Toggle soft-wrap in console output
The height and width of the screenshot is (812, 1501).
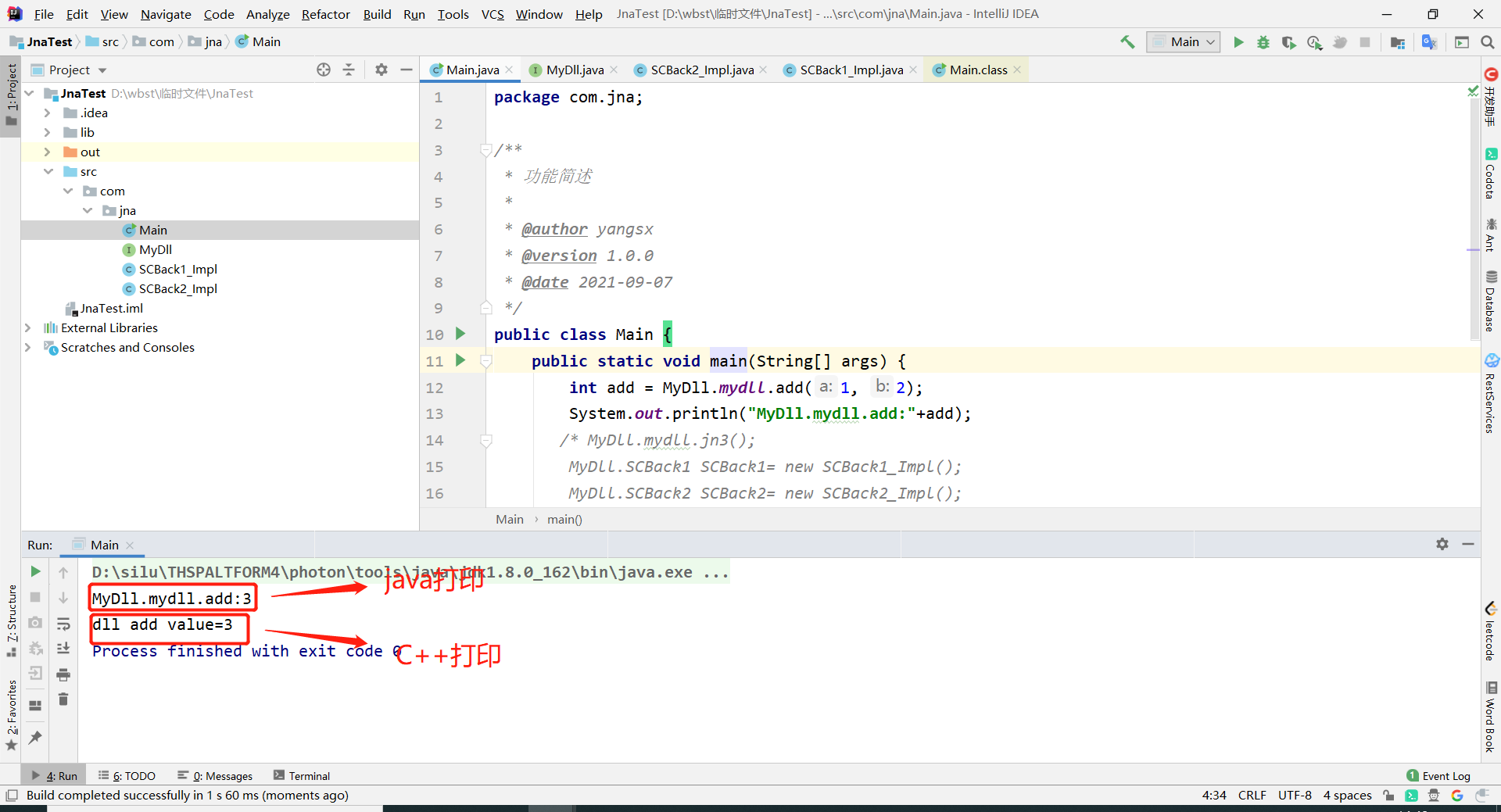[63, 624]
